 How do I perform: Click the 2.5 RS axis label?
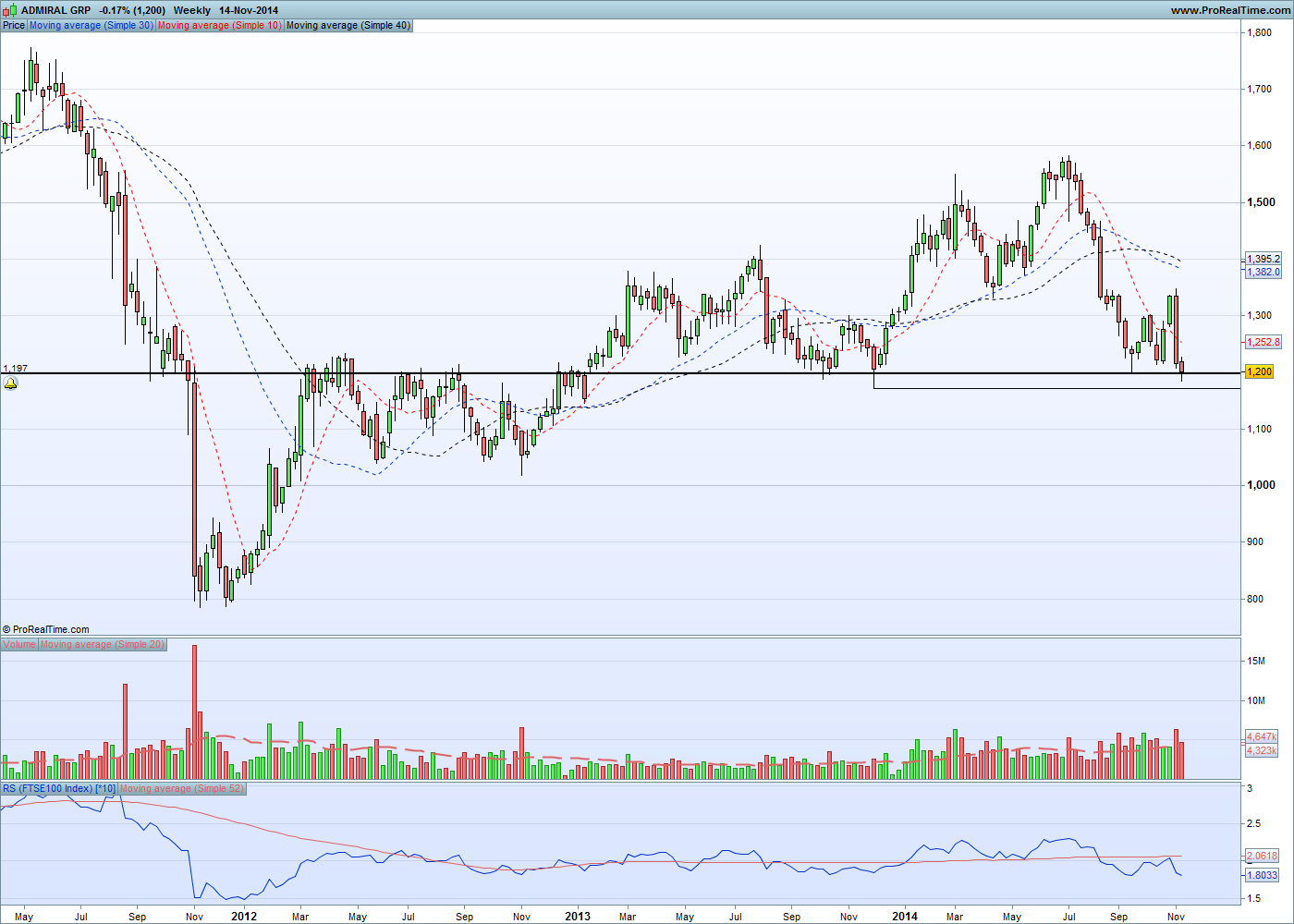(1253, 823)
